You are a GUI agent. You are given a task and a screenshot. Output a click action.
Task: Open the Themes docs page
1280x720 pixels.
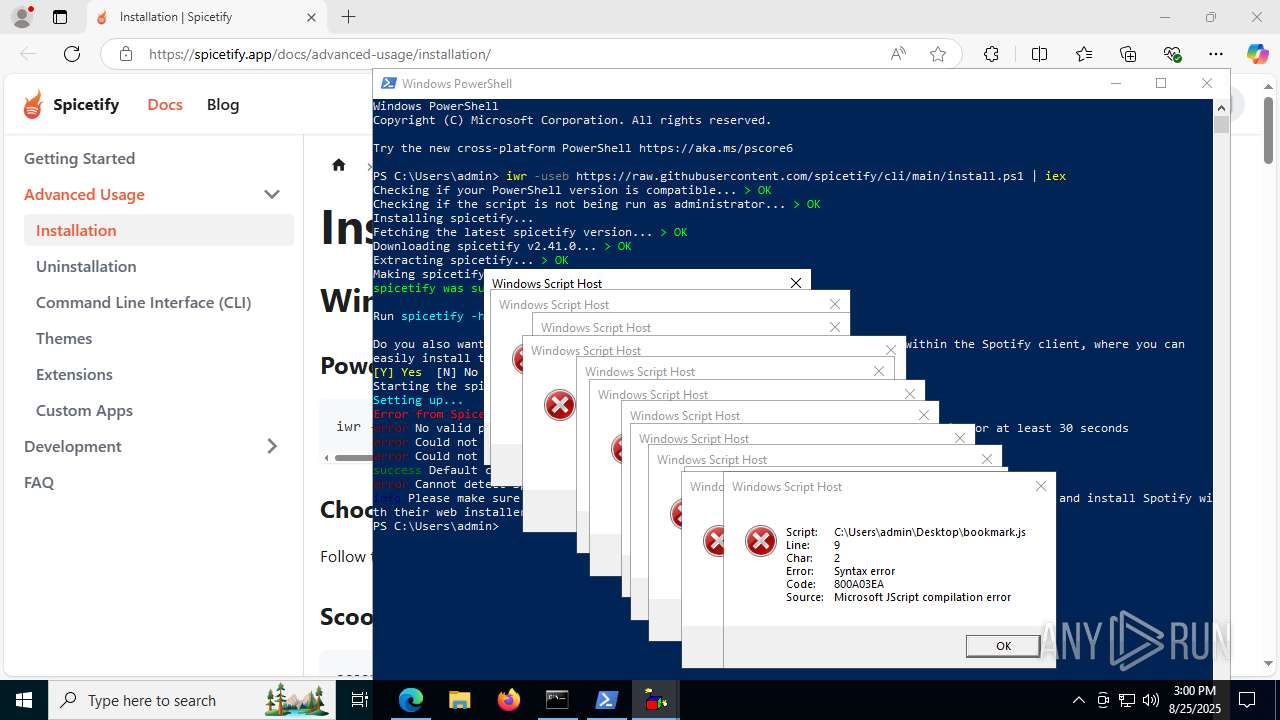(x=64, y=338)
